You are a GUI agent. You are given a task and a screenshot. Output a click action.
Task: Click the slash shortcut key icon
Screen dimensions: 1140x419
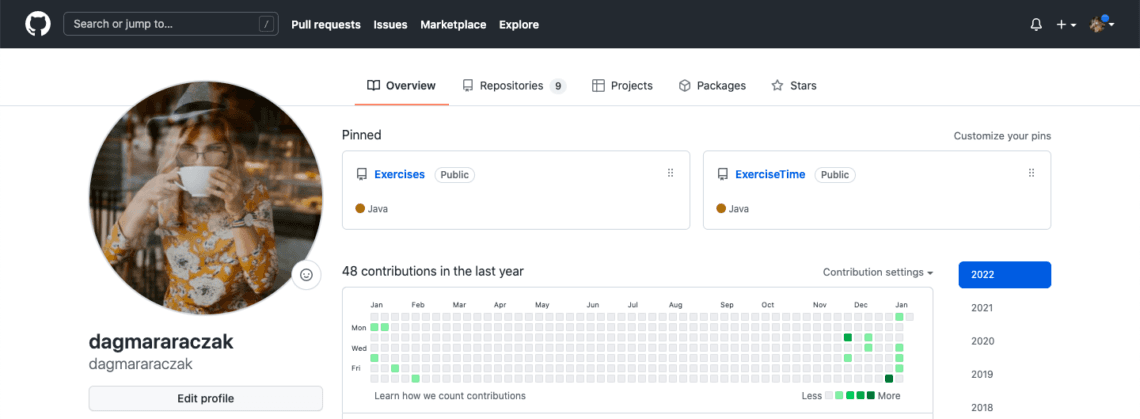(x=267, y=24)
